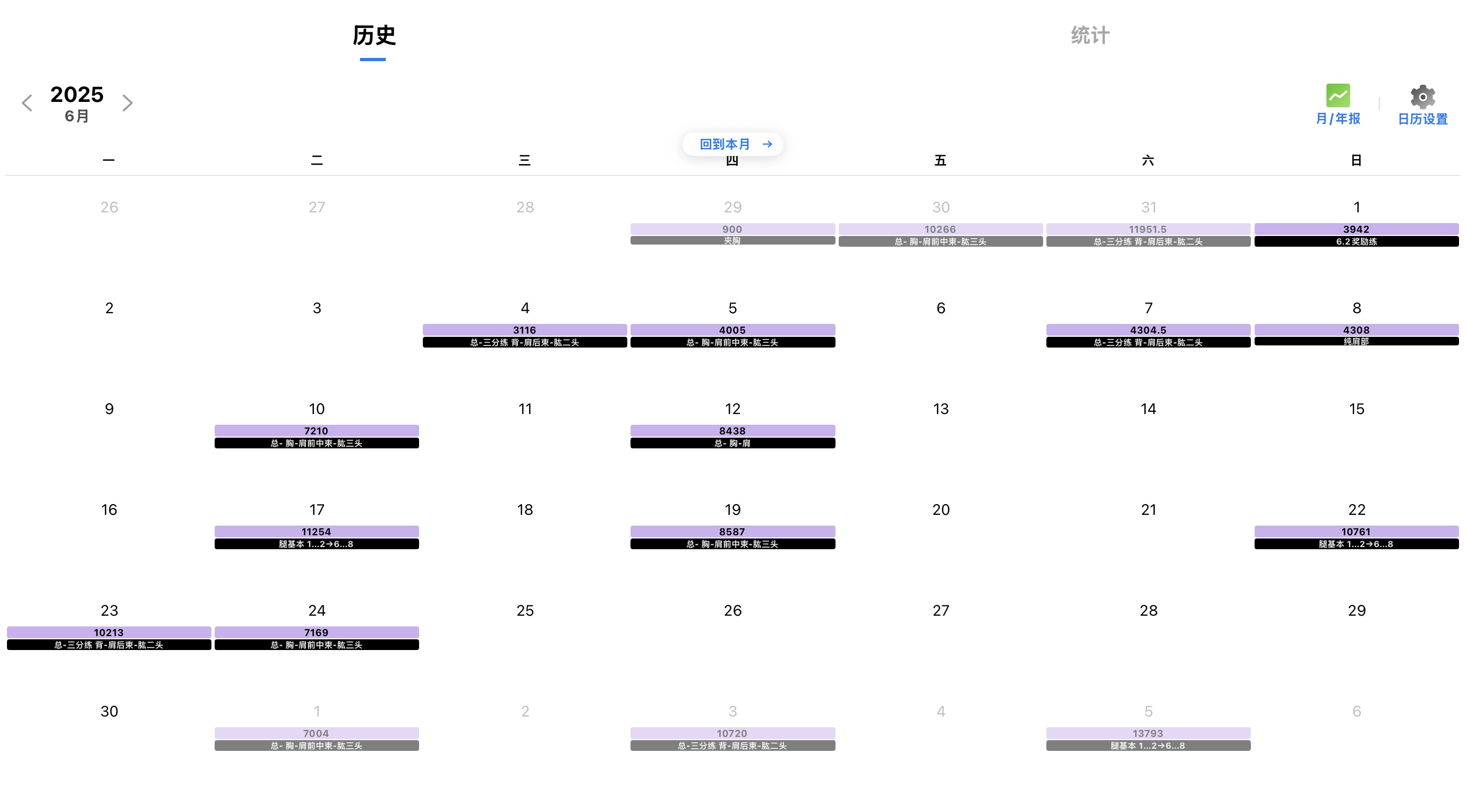Select the 总- 胸-肩 entry on June 12
This screenshot has height=812, width=1466.
click(732, 443)
